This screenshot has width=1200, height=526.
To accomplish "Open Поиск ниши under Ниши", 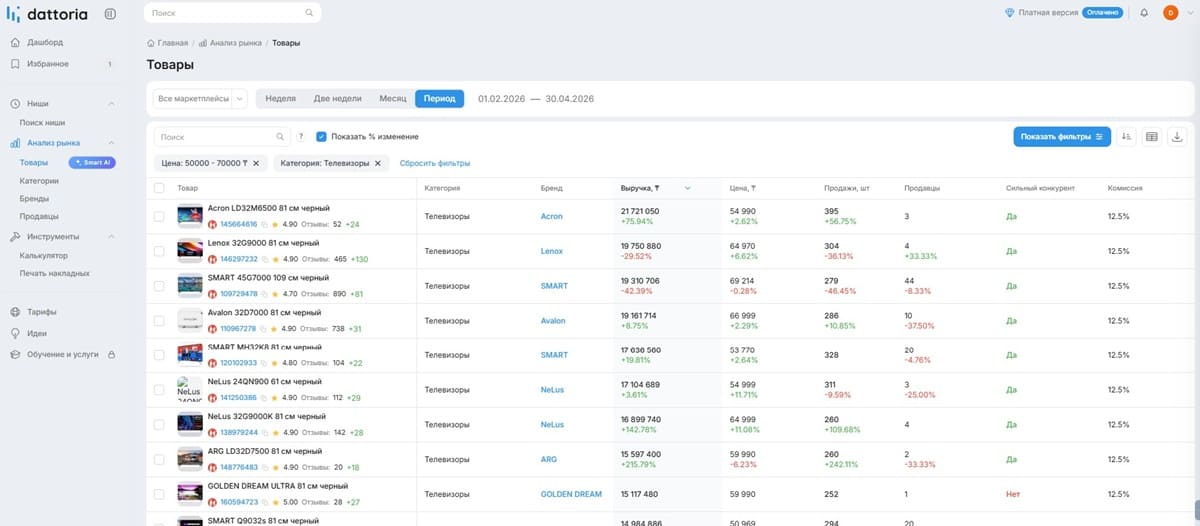I will click(42, 122).
